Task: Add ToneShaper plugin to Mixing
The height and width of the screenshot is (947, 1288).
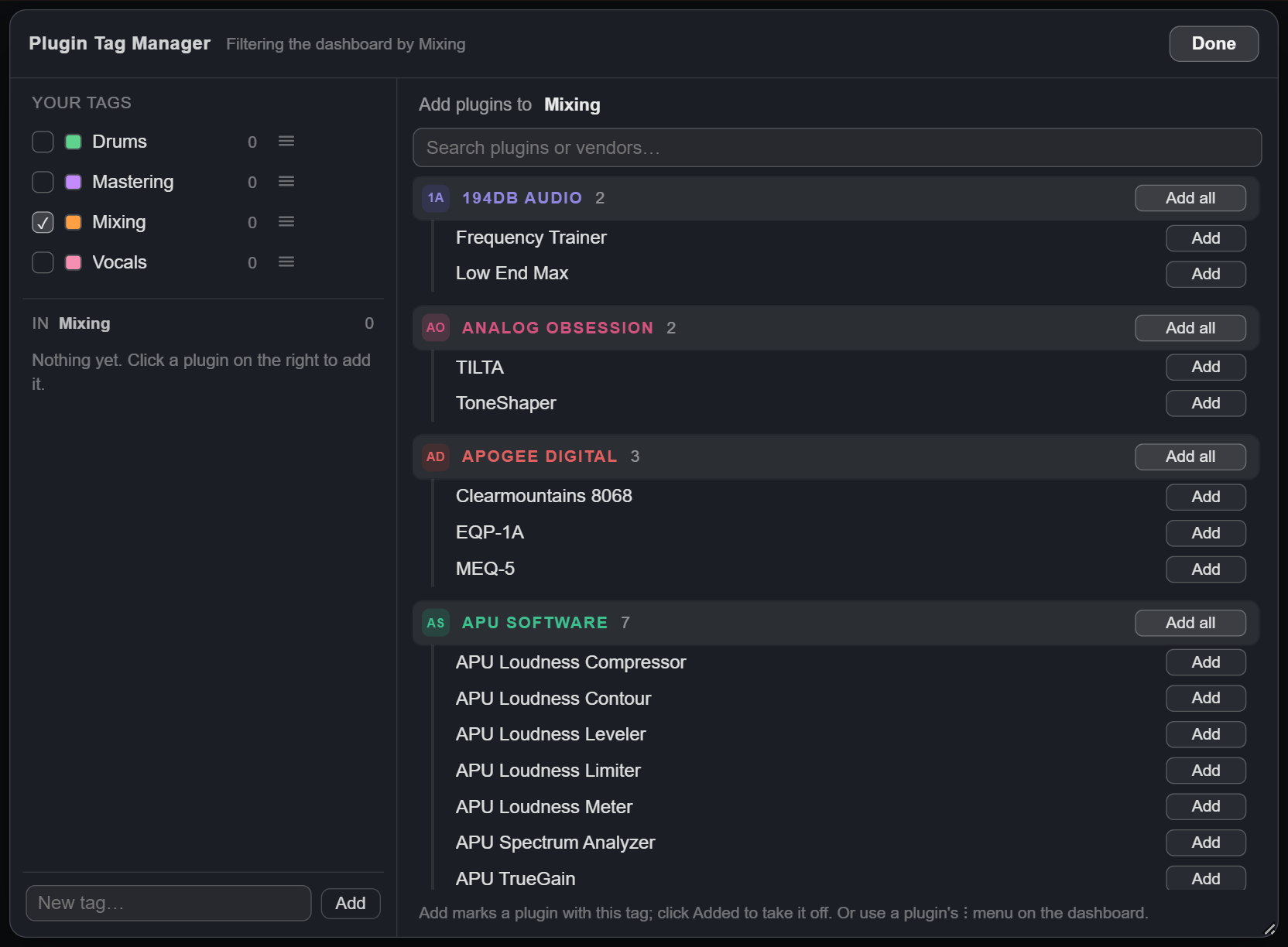Action: [1206, 403]
